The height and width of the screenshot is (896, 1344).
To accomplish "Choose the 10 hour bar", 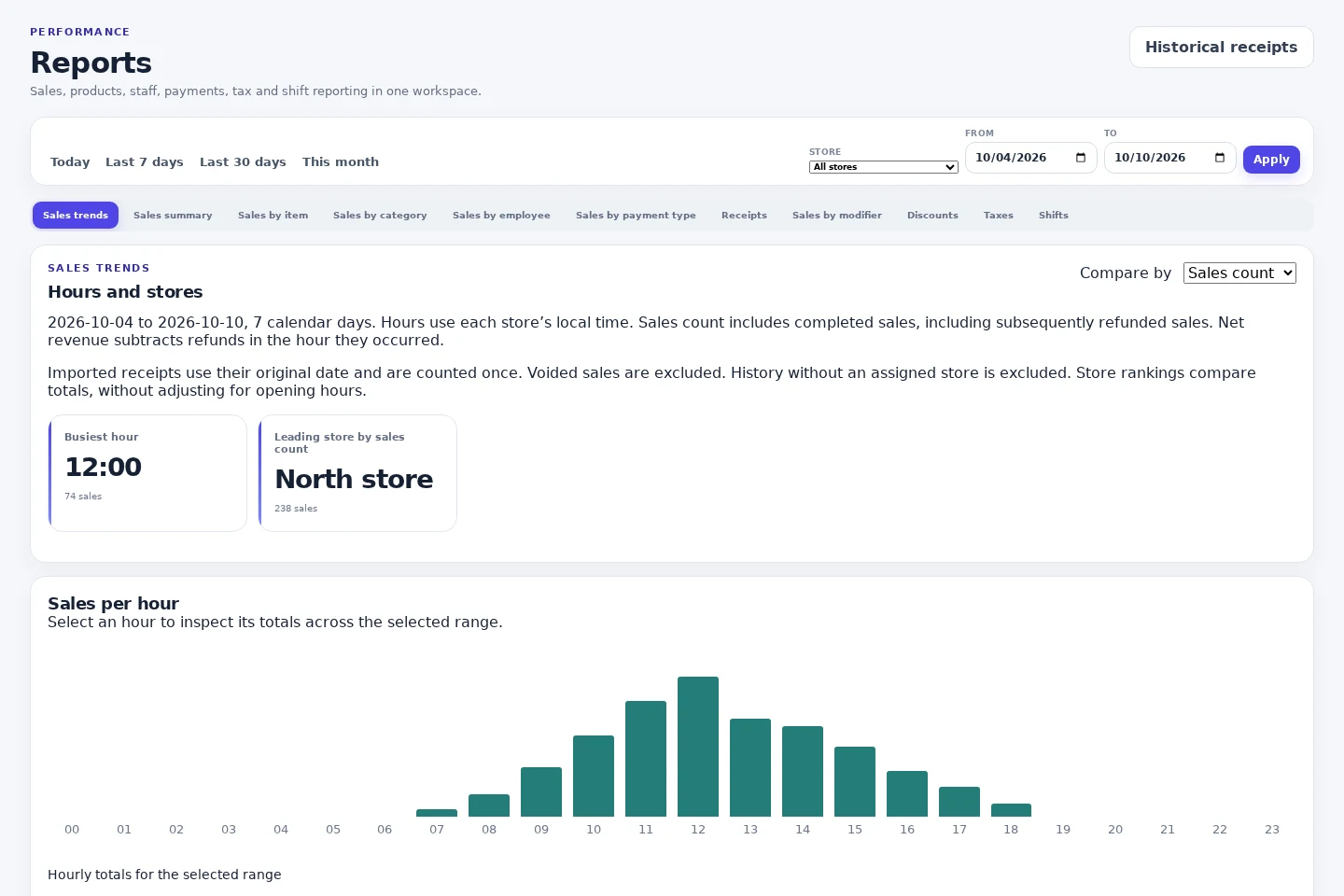I will pyautogui.click(x=594, y=776).
